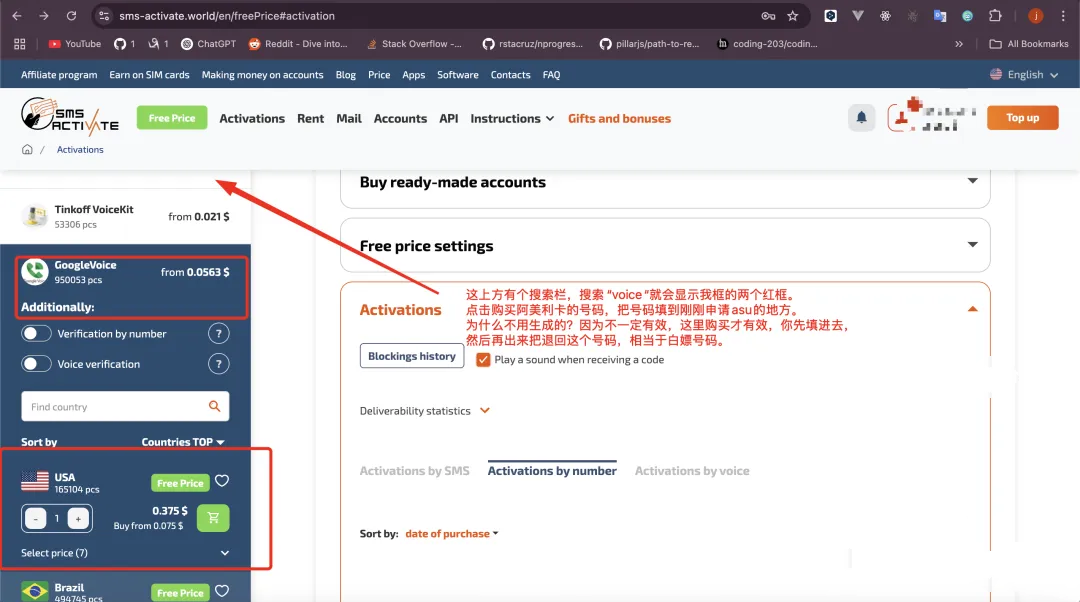The height and width of the screenshot is (602, 1080).
Task: Click the home breadcrumb icon
Action: tap(27, 149)
